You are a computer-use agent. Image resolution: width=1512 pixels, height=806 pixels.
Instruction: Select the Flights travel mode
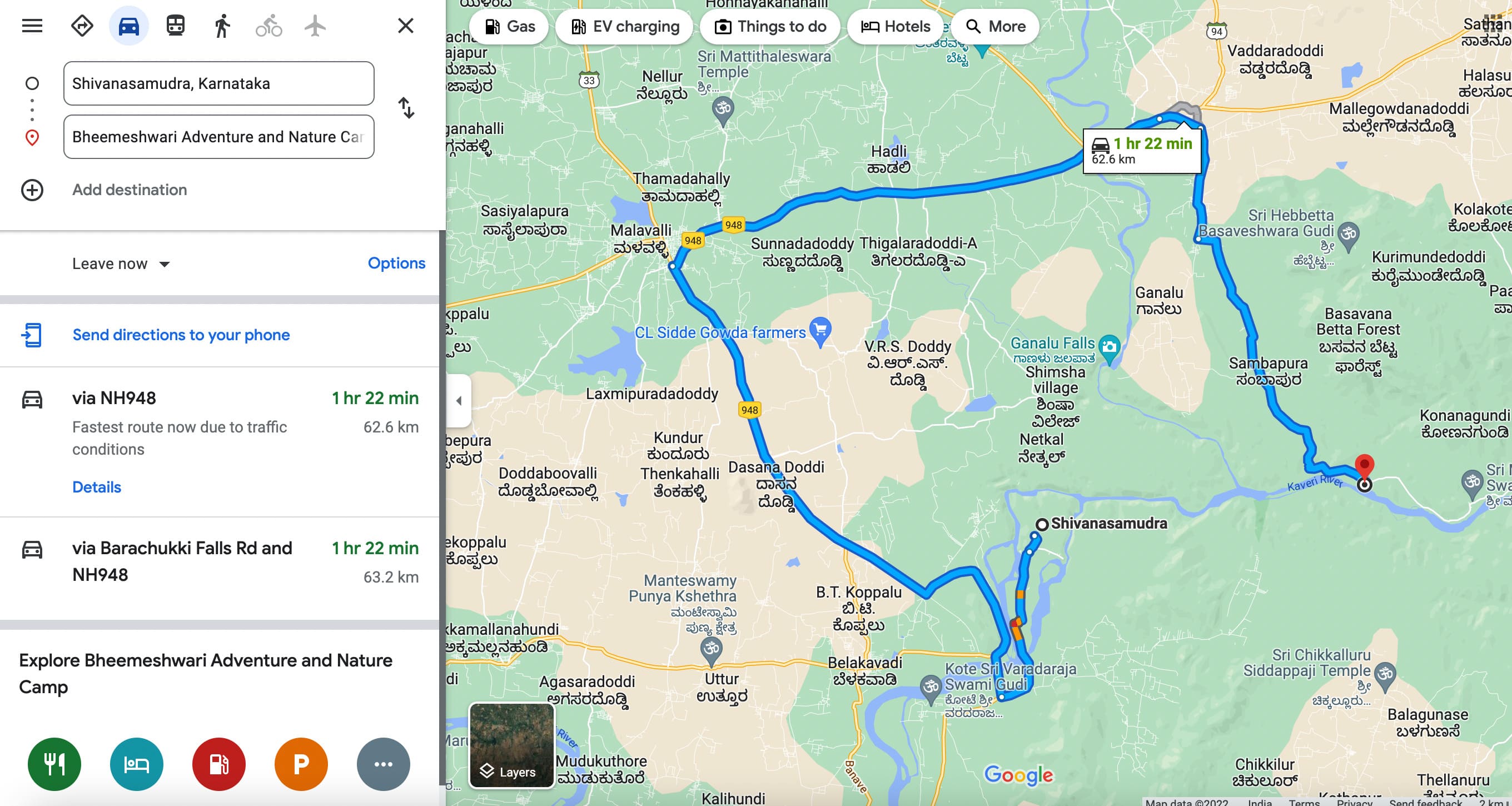pos(315,26)
